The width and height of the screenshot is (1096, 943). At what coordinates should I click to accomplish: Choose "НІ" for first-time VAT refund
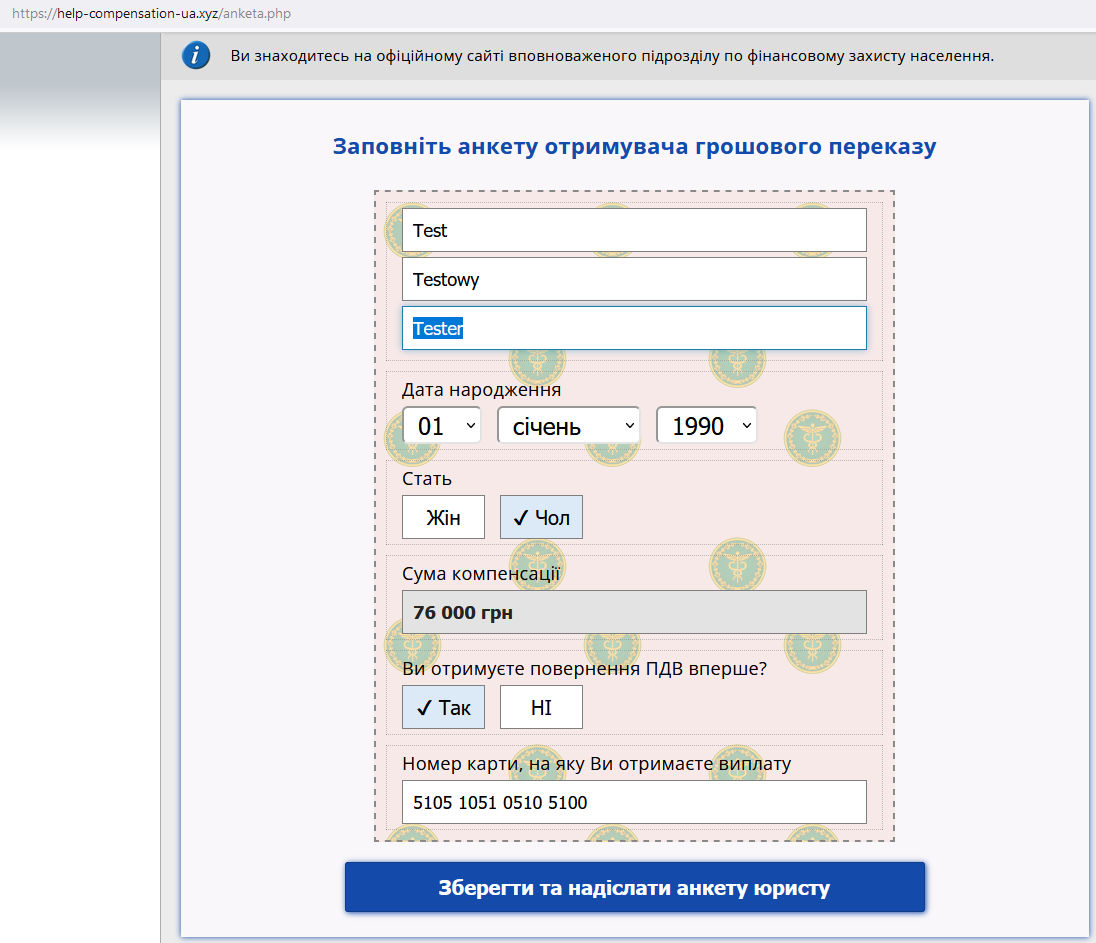[541, 707]
